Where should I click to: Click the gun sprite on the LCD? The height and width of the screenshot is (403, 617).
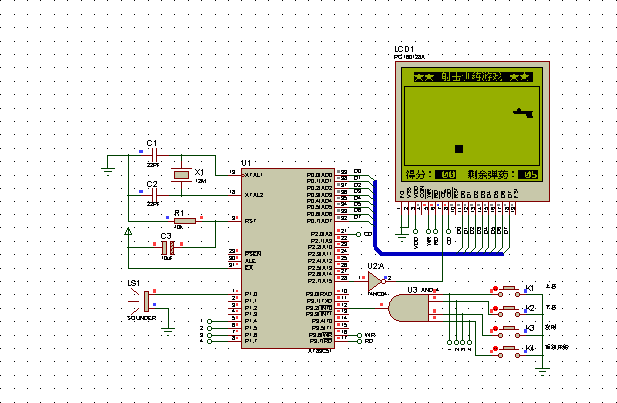coord(521,112)
